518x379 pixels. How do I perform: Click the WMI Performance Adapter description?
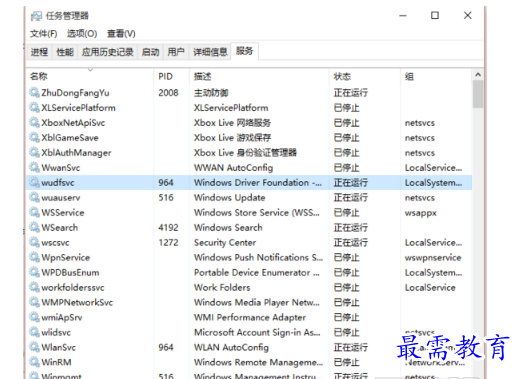pos(250,318)
